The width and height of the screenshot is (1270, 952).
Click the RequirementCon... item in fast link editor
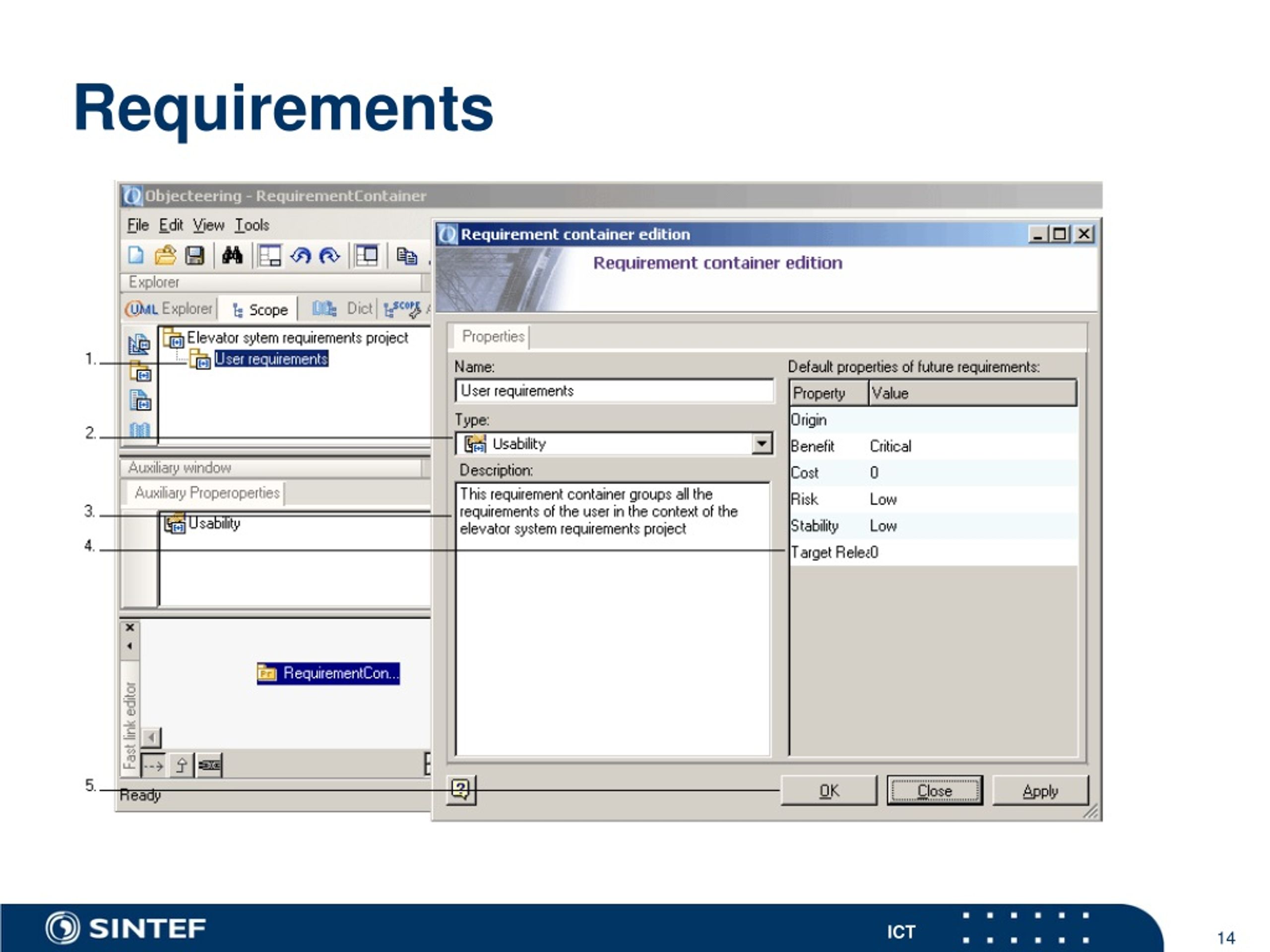(328, 673)
